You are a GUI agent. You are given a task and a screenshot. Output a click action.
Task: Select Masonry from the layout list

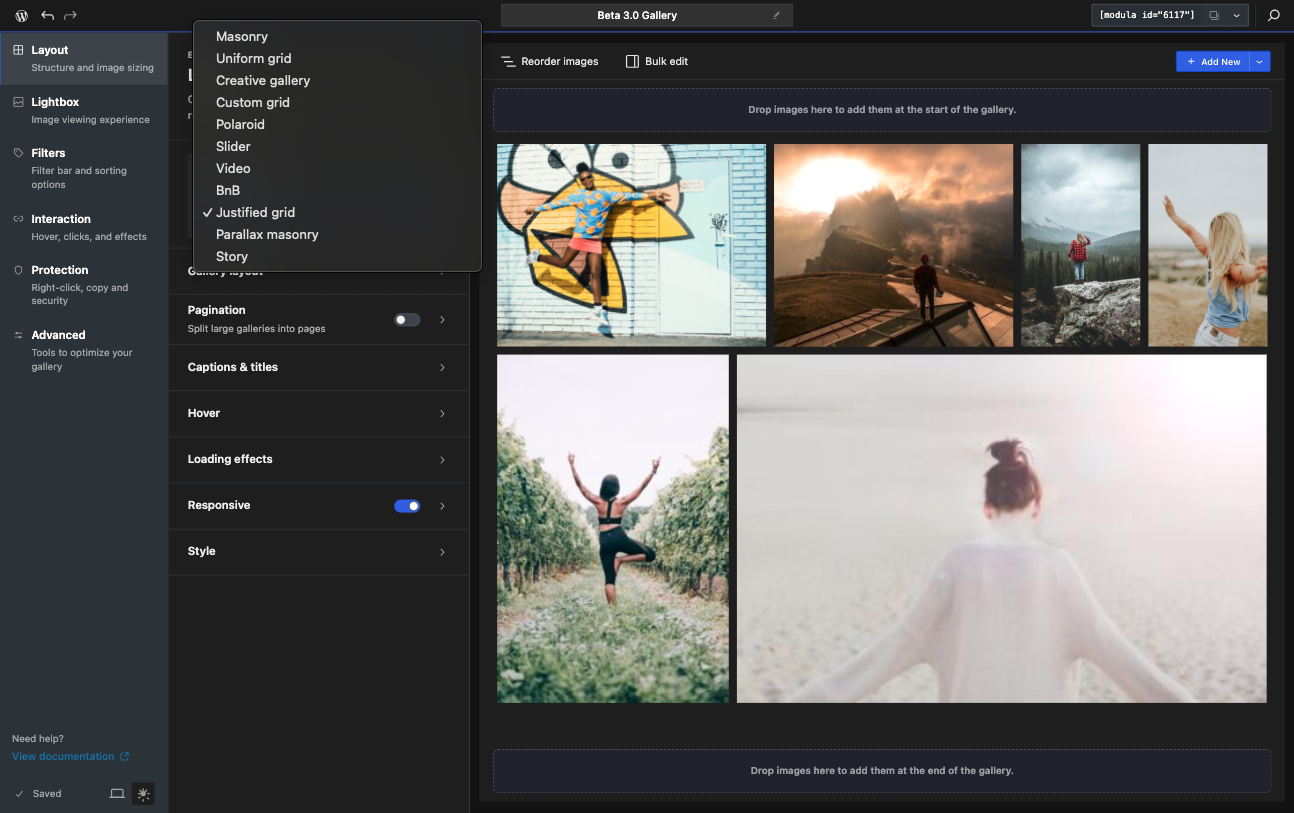pos(242,37)
